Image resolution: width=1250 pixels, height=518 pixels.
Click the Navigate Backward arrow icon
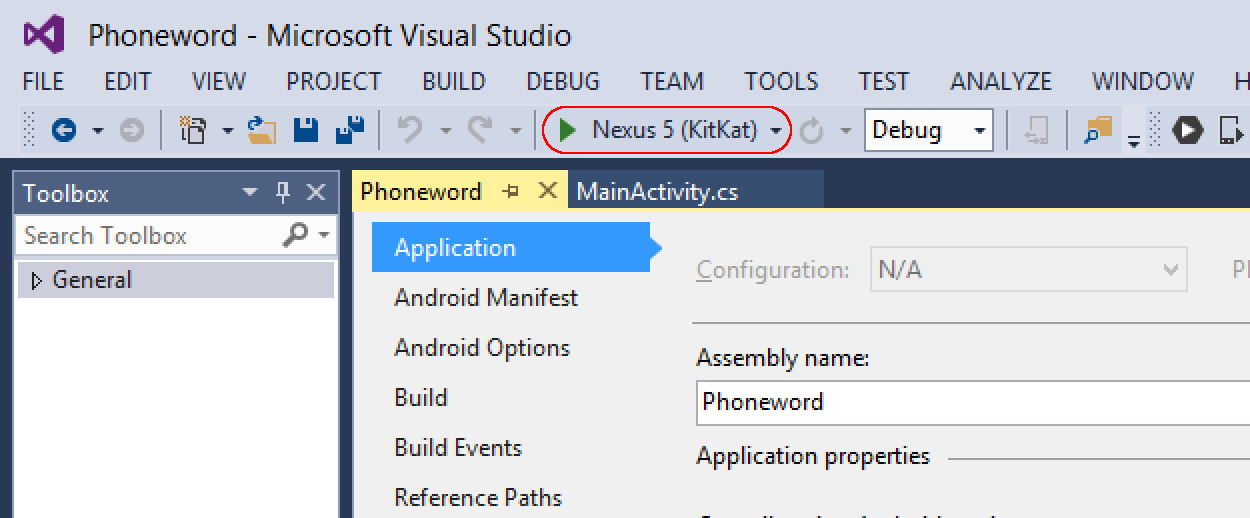tap(65, 130)
